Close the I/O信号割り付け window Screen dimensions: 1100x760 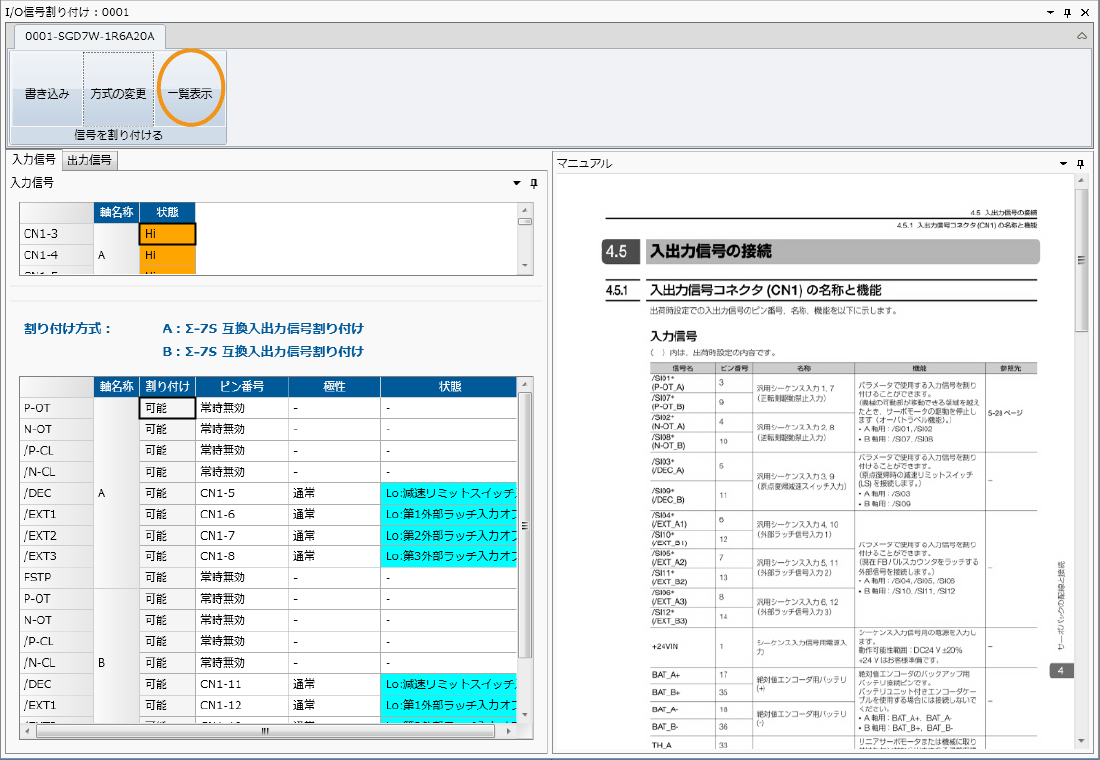[x=1084, y=12]
